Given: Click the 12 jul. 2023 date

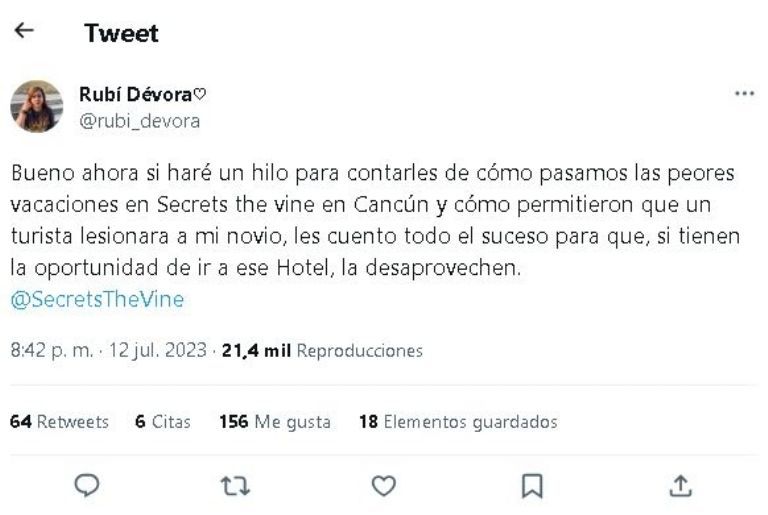Looking at the screenshot, I should point(158,350).
